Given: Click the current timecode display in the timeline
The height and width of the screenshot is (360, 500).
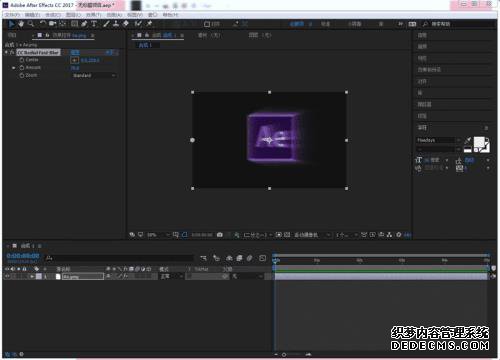Looking at the screenshot, I should (x=23, y=256).
